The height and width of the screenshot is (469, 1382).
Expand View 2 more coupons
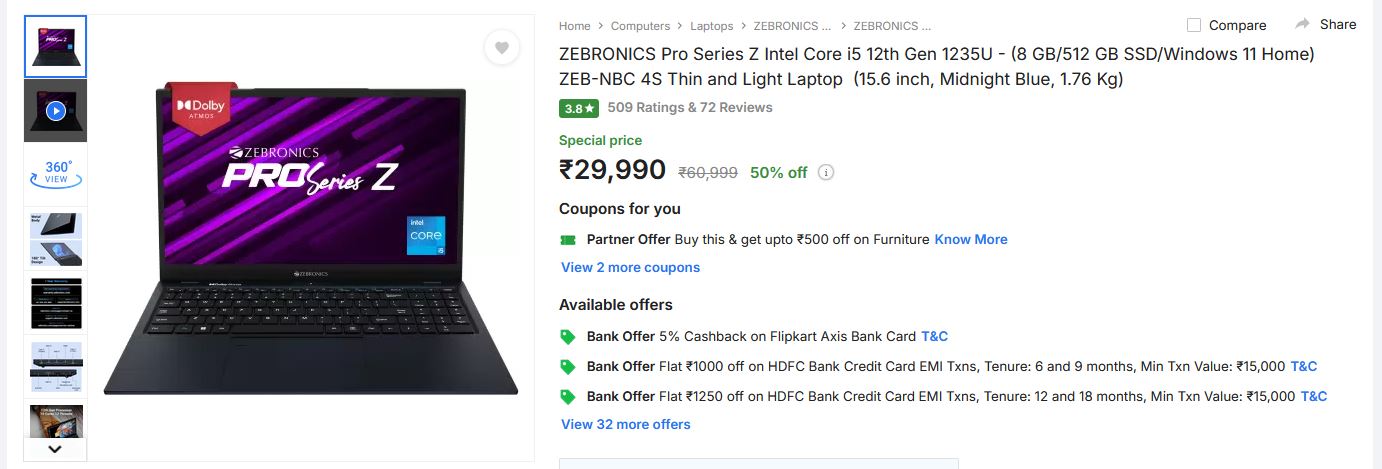click(x=630, y=268)
